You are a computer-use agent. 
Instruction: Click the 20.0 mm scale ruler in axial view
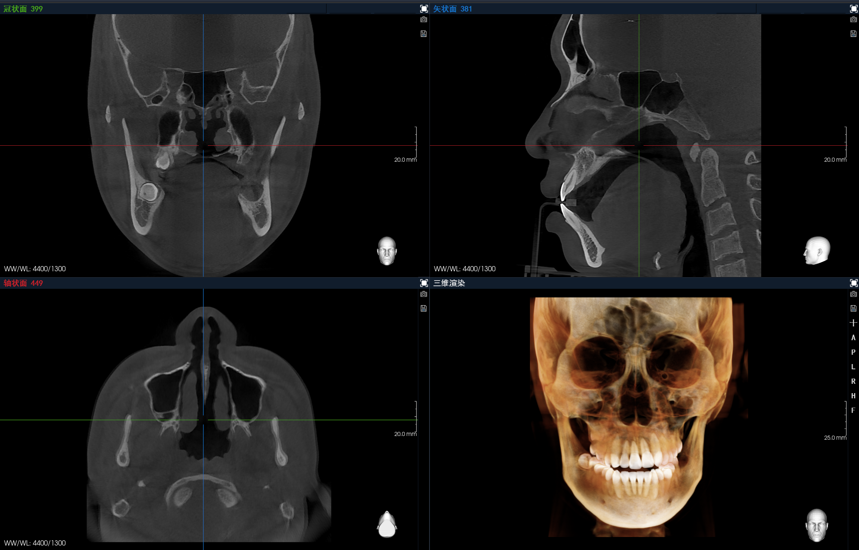[x=416, y=416]
